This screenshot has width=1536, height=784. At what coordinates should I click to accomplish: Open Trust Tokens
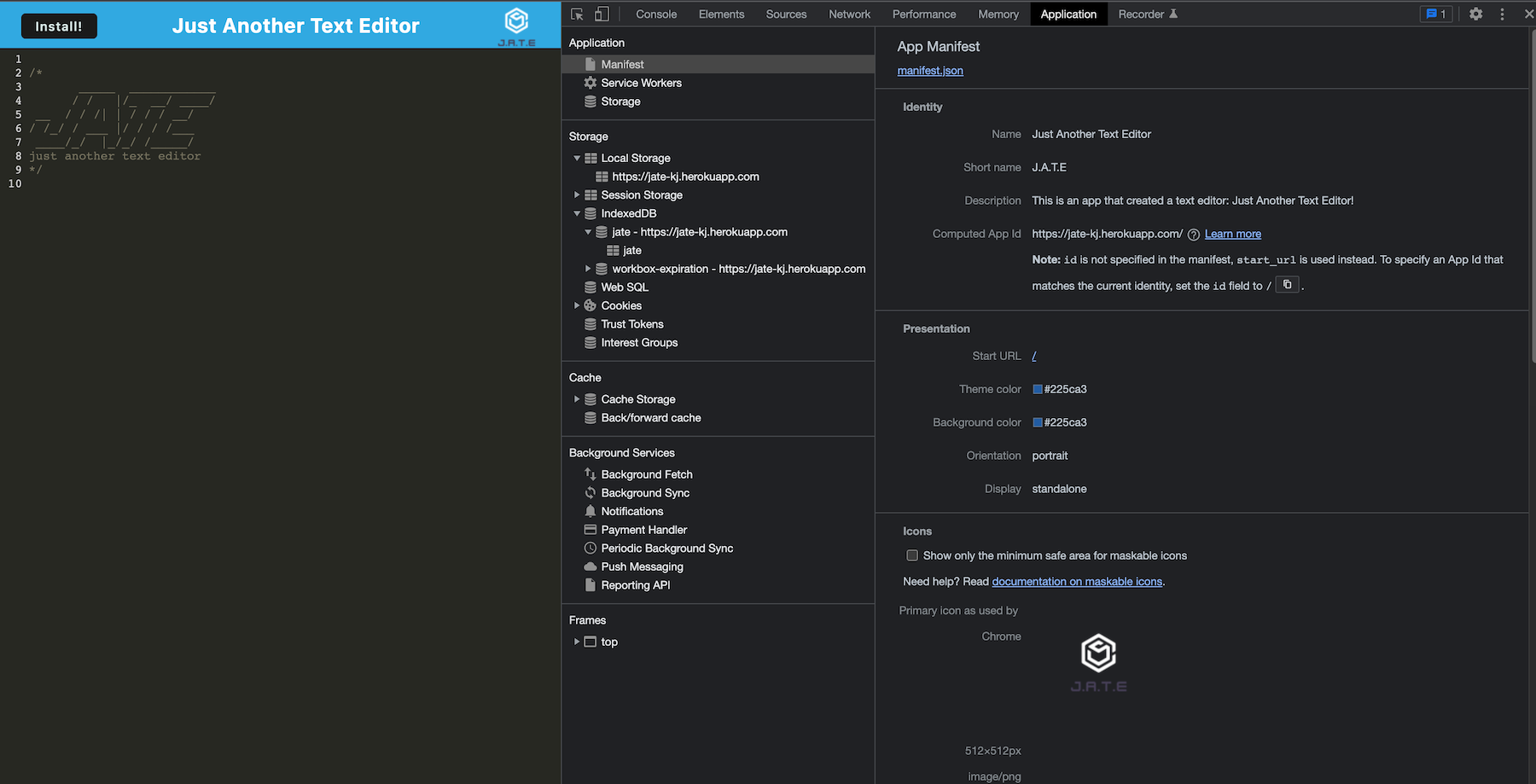coord(631,324)
